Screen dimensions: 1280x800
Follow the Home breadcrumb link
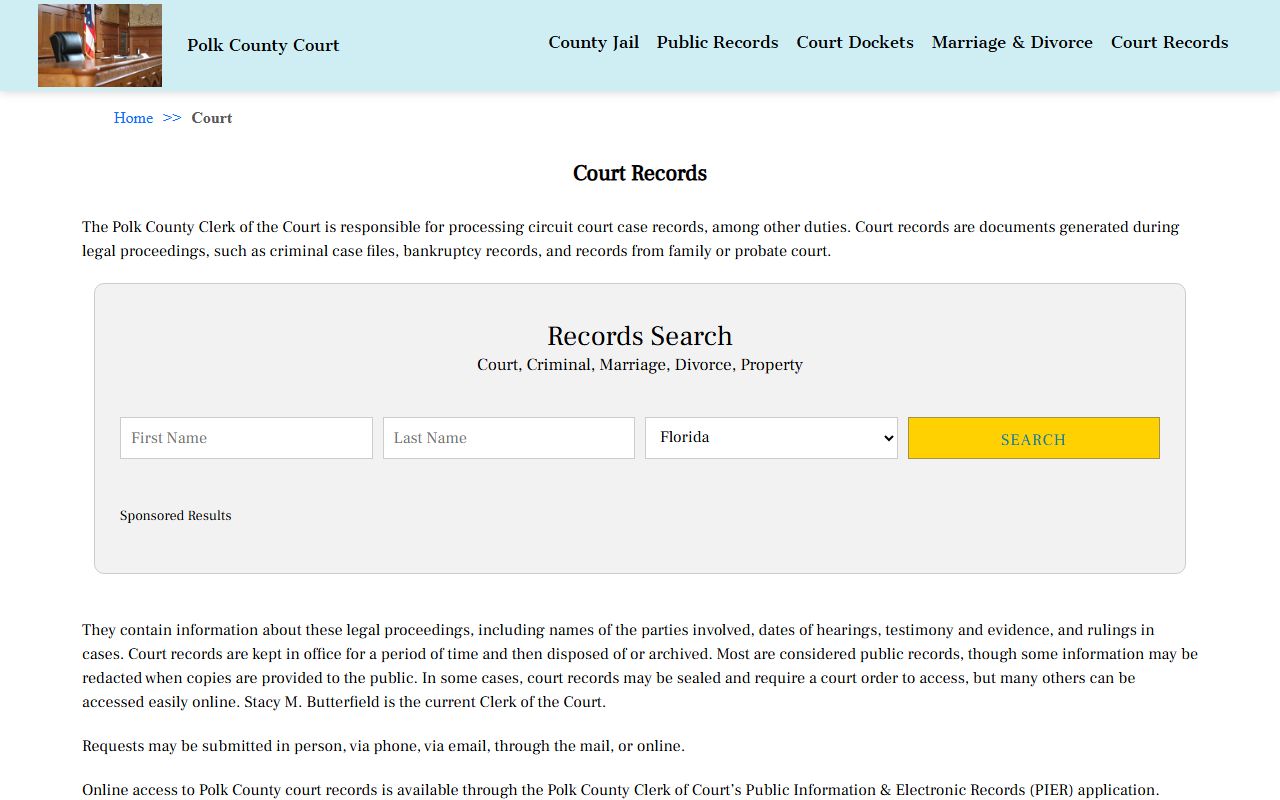(133, 118)
